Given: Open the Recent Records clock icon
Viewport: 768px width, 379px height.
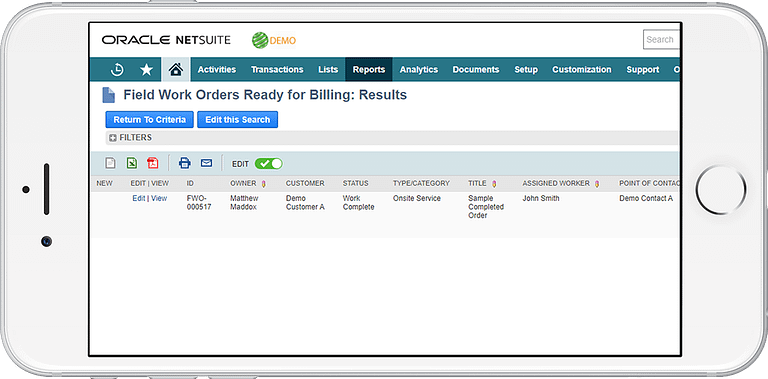Looking at the screenshot, I should click(x=117, y=70).
